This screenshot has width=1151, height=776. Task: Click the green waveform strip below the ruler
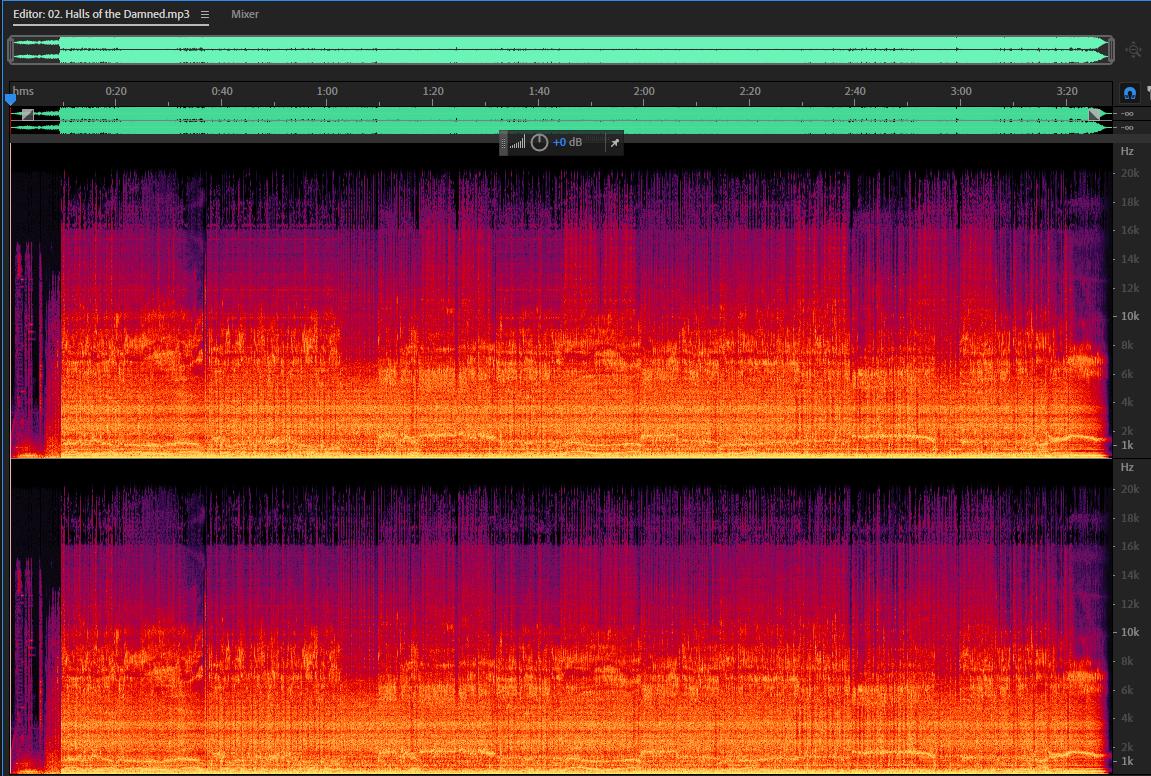[561, 120]
